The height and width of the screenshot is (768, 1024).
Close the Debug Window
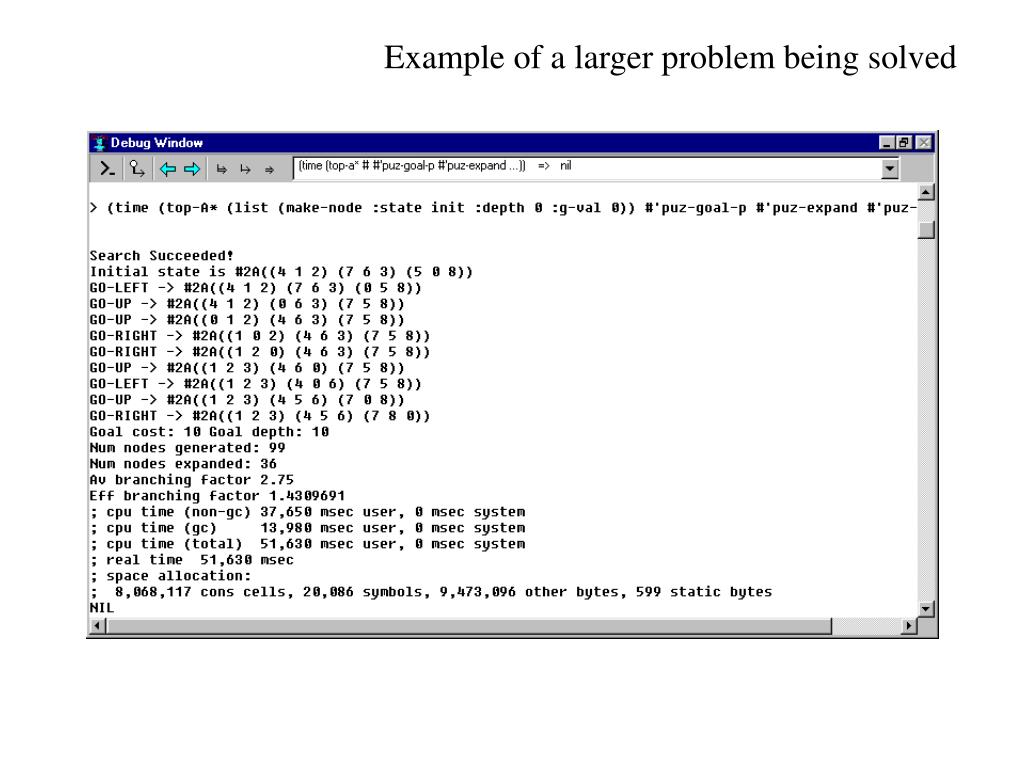[x=923, y=142]
